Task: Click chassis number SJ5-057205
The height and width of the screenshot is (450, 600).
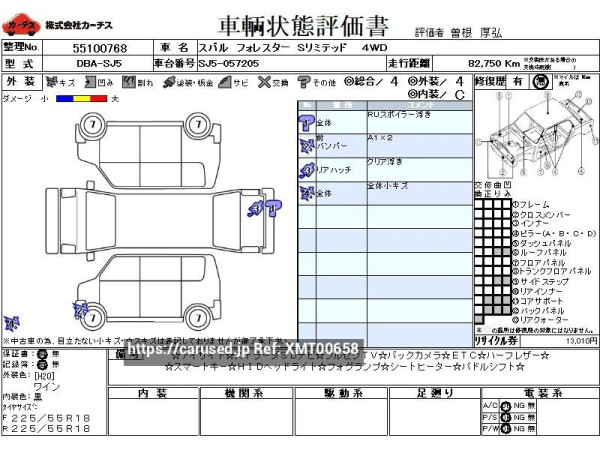Action: 229,64
